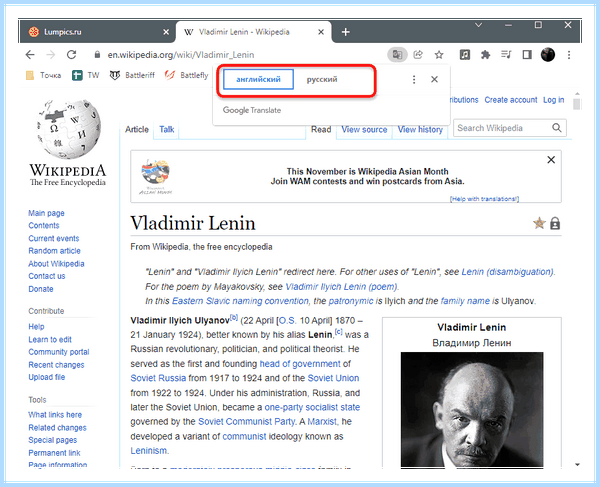Select русский in translate popup
Image resolution: width=600 pixels, height=487 pixels.
coord(322,79)
